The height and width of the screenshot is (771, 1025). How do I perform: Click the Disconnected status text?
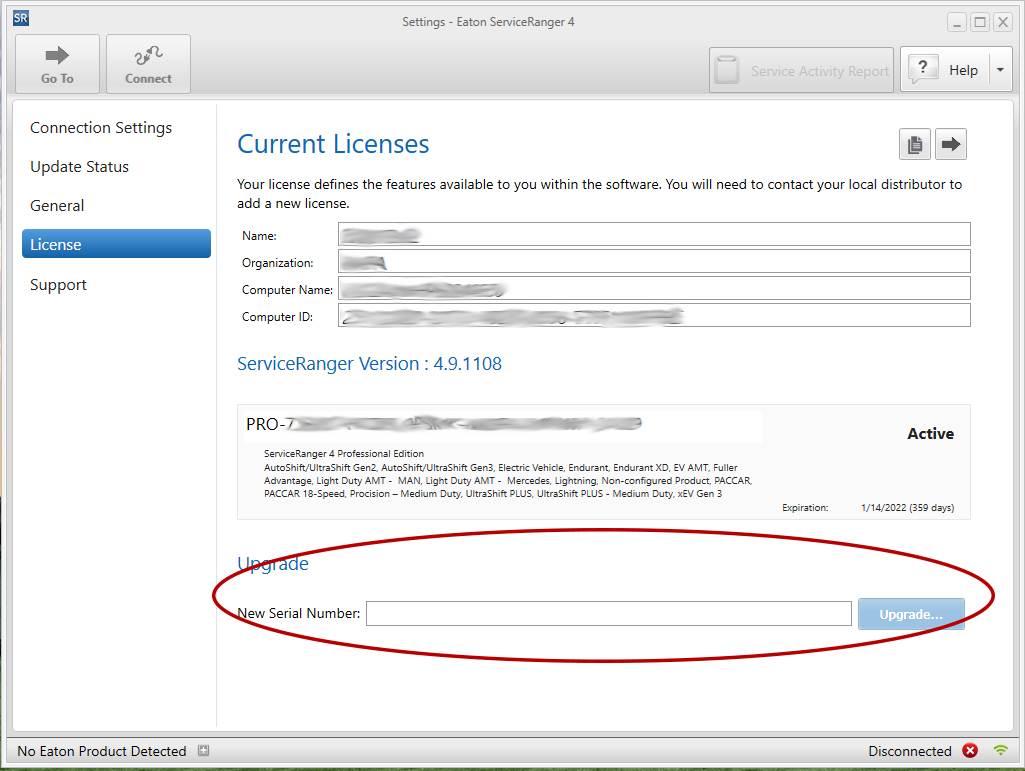(x=909, y=751)
